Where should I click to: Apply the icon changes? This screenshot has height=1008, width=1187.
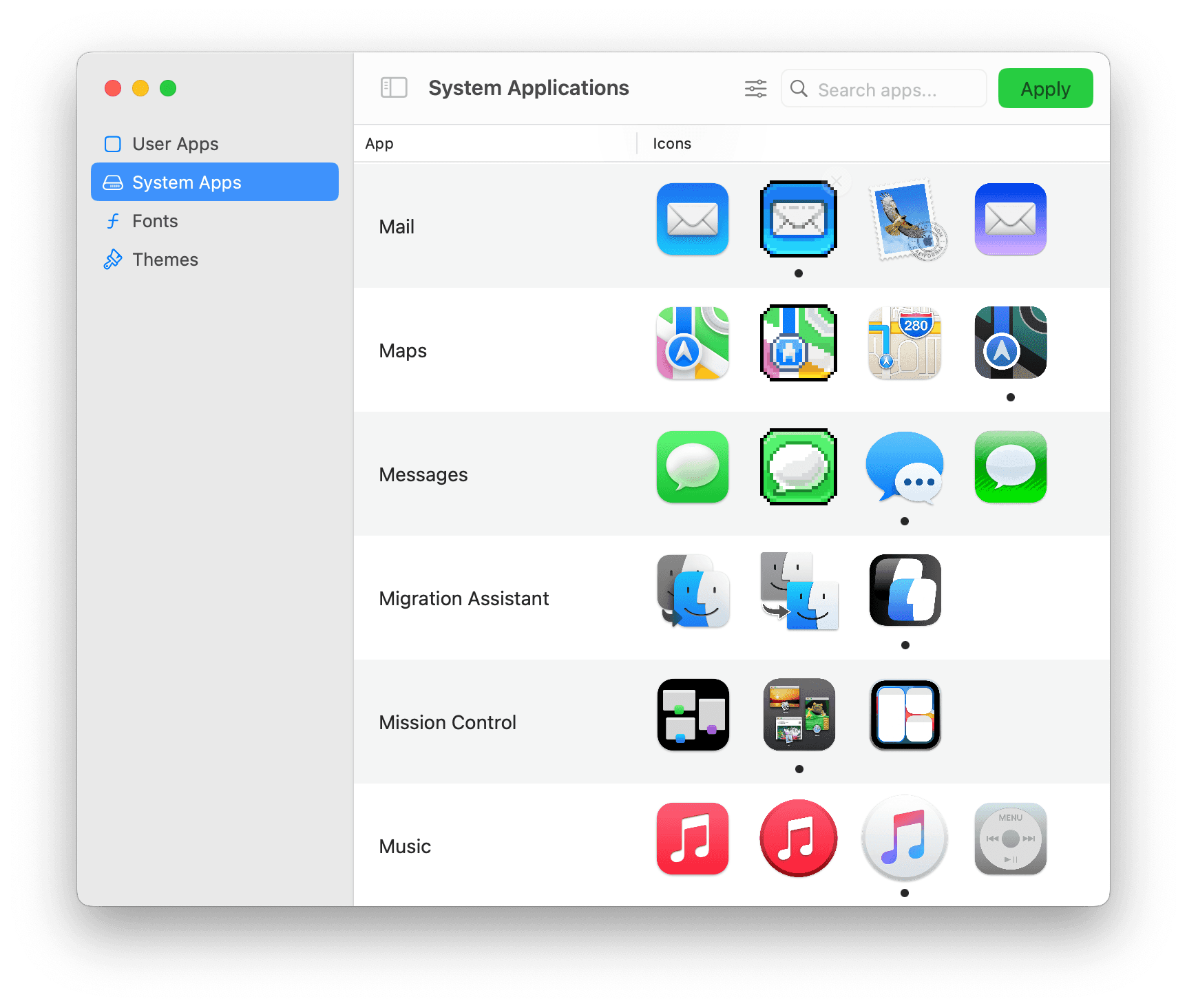pyautogui.click(x=1045, y=88)
